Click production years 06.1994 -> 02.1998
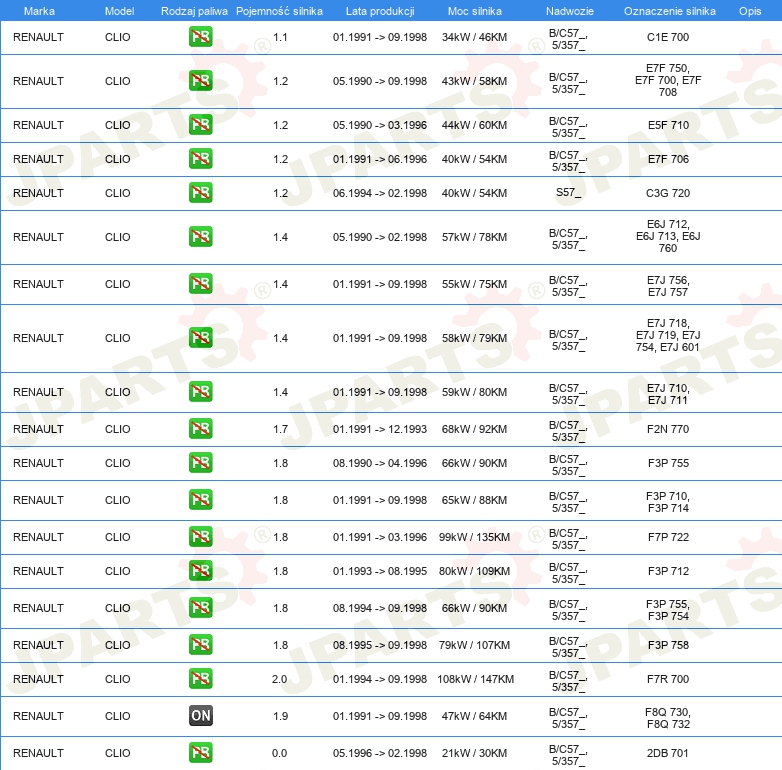 (380, 193)
